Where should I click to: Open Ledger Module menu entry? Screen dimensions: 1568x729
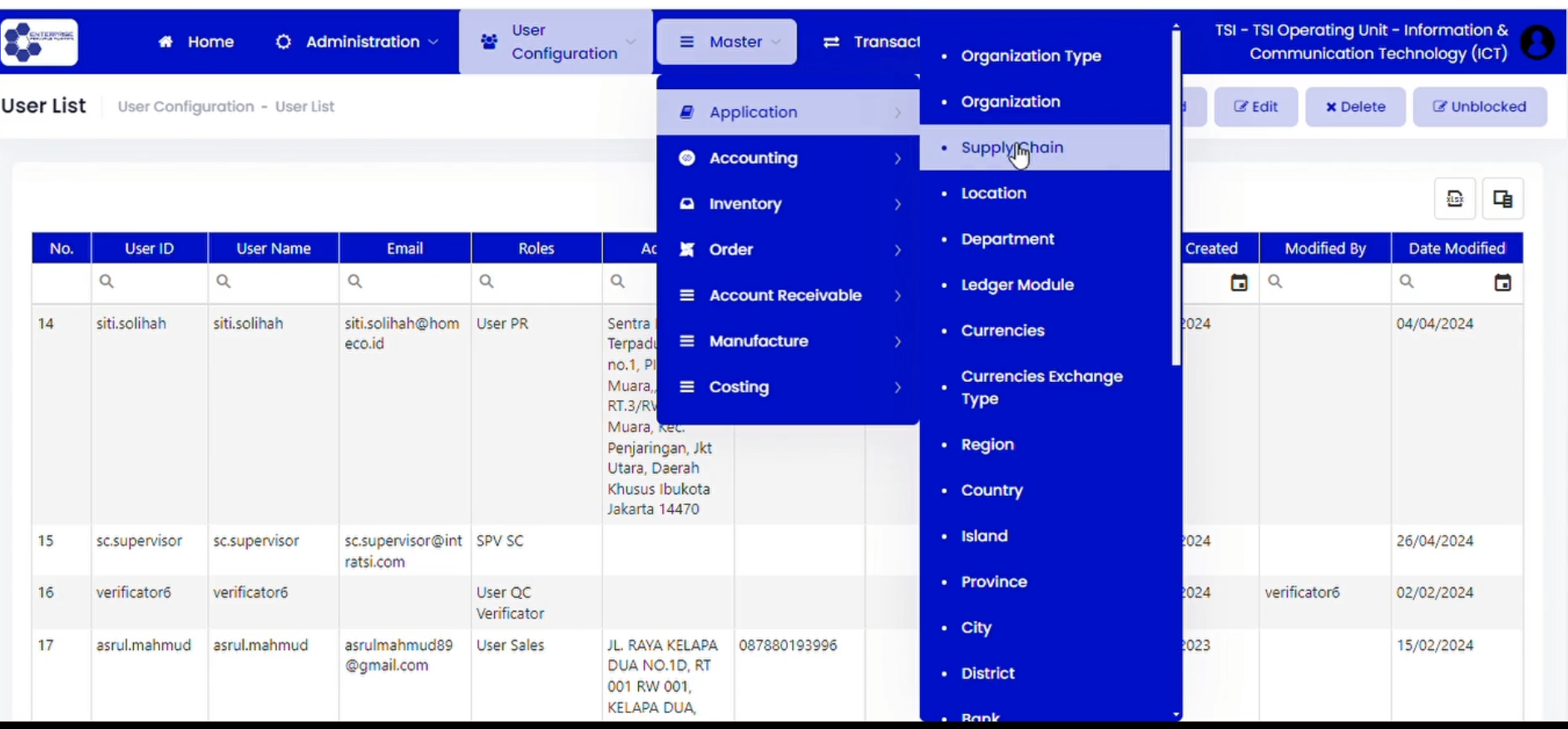[x=1017, y=285]
